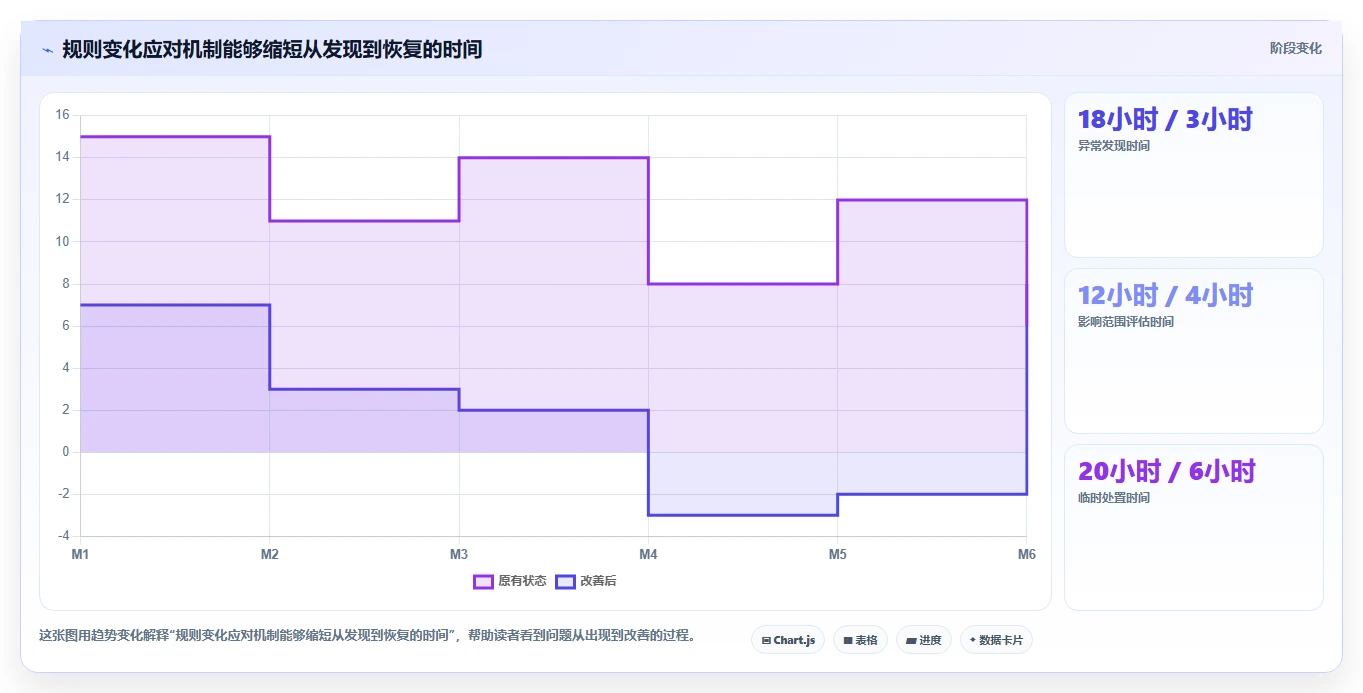
Task: Click the 16 y-axis tick label
Action: [62, 115]
